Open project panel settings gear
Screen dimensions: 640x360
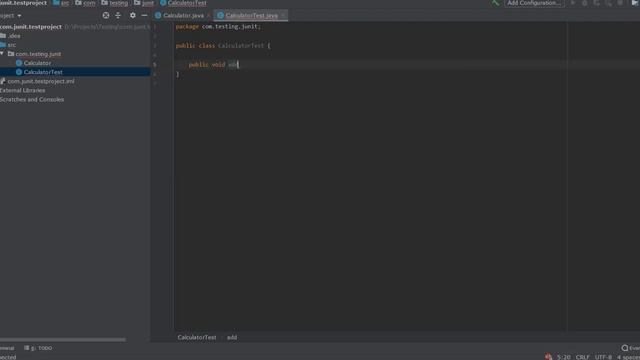(x=132, y=16)
